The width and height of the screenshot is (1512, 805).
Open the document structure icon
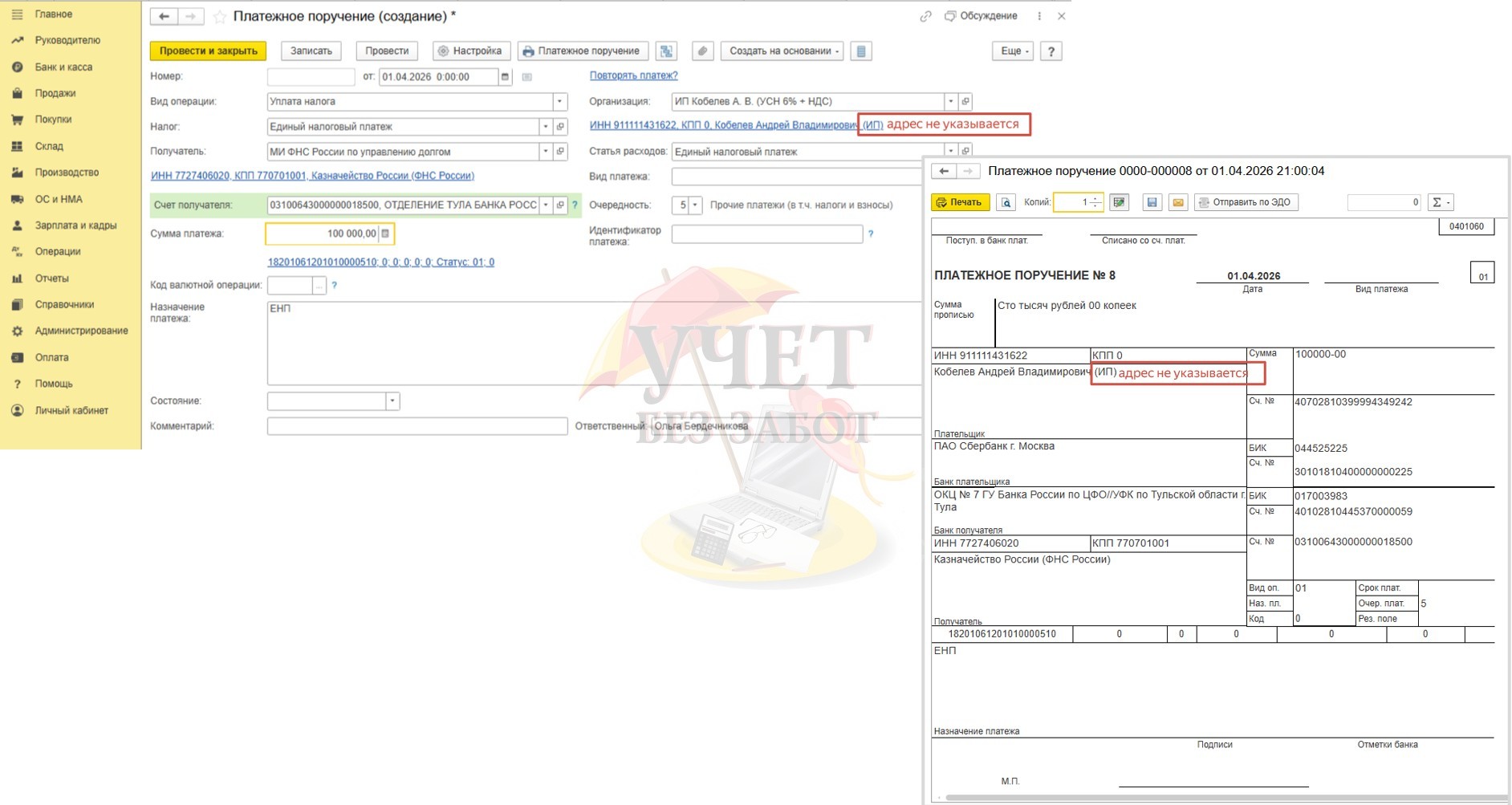click(666, 51)
